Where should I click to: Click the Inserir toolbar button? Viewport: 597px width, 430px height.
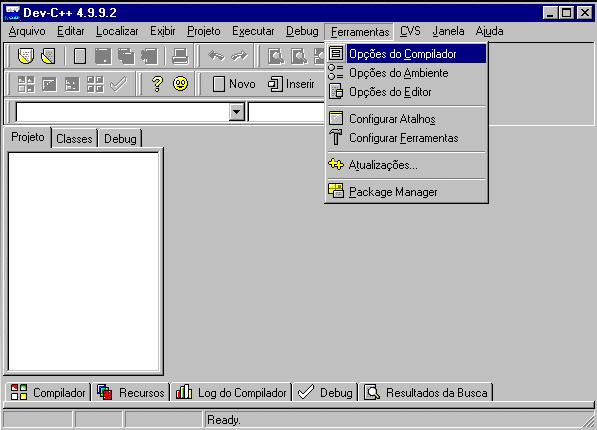point(291,84)
